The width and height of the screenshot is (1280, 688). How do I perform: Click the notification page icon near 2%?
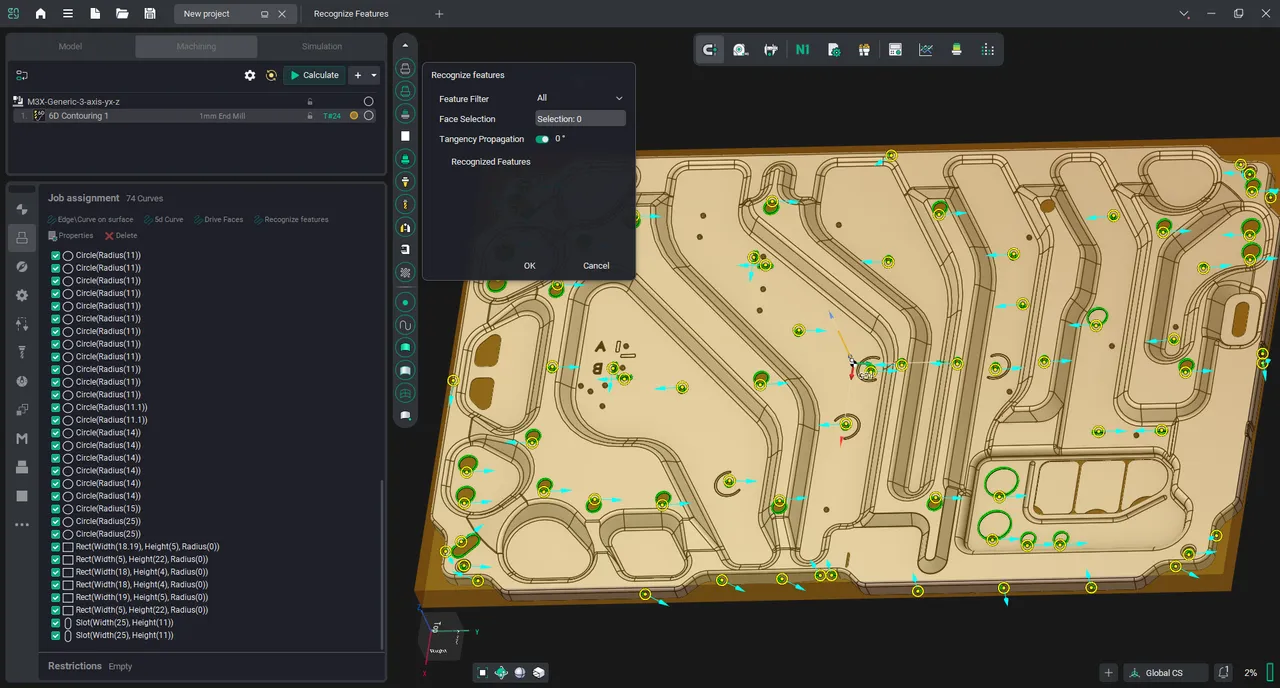click(1224, 673)
